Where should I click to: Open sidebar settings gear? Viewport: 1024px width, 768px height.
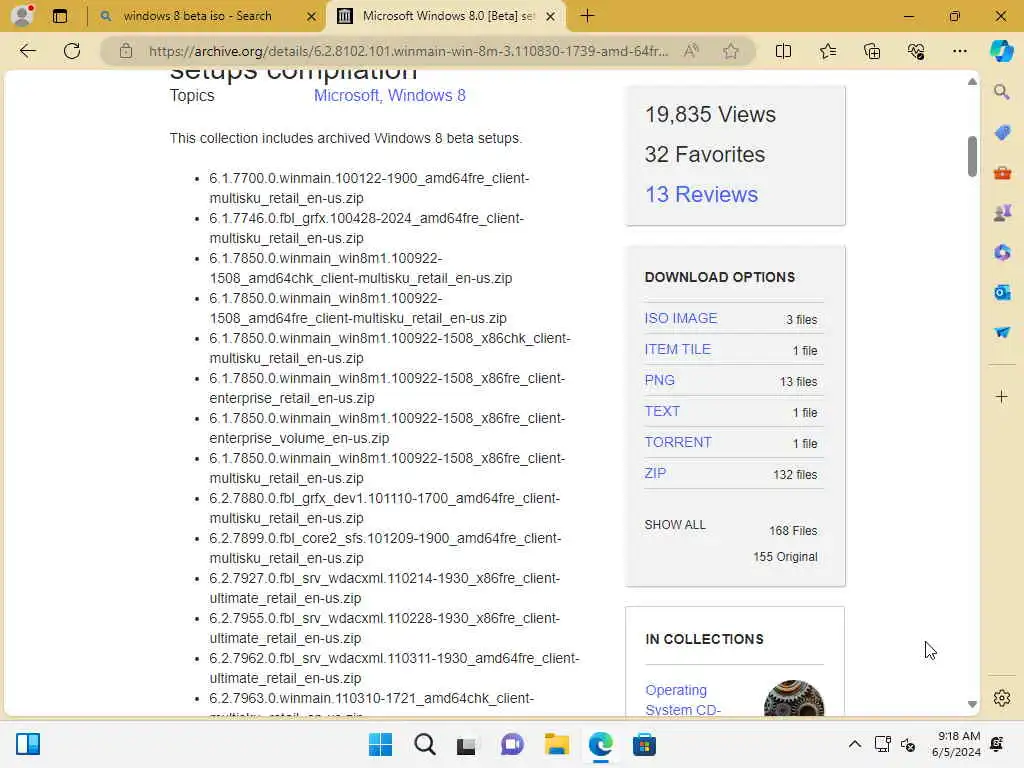click(x=1002, y=698)
